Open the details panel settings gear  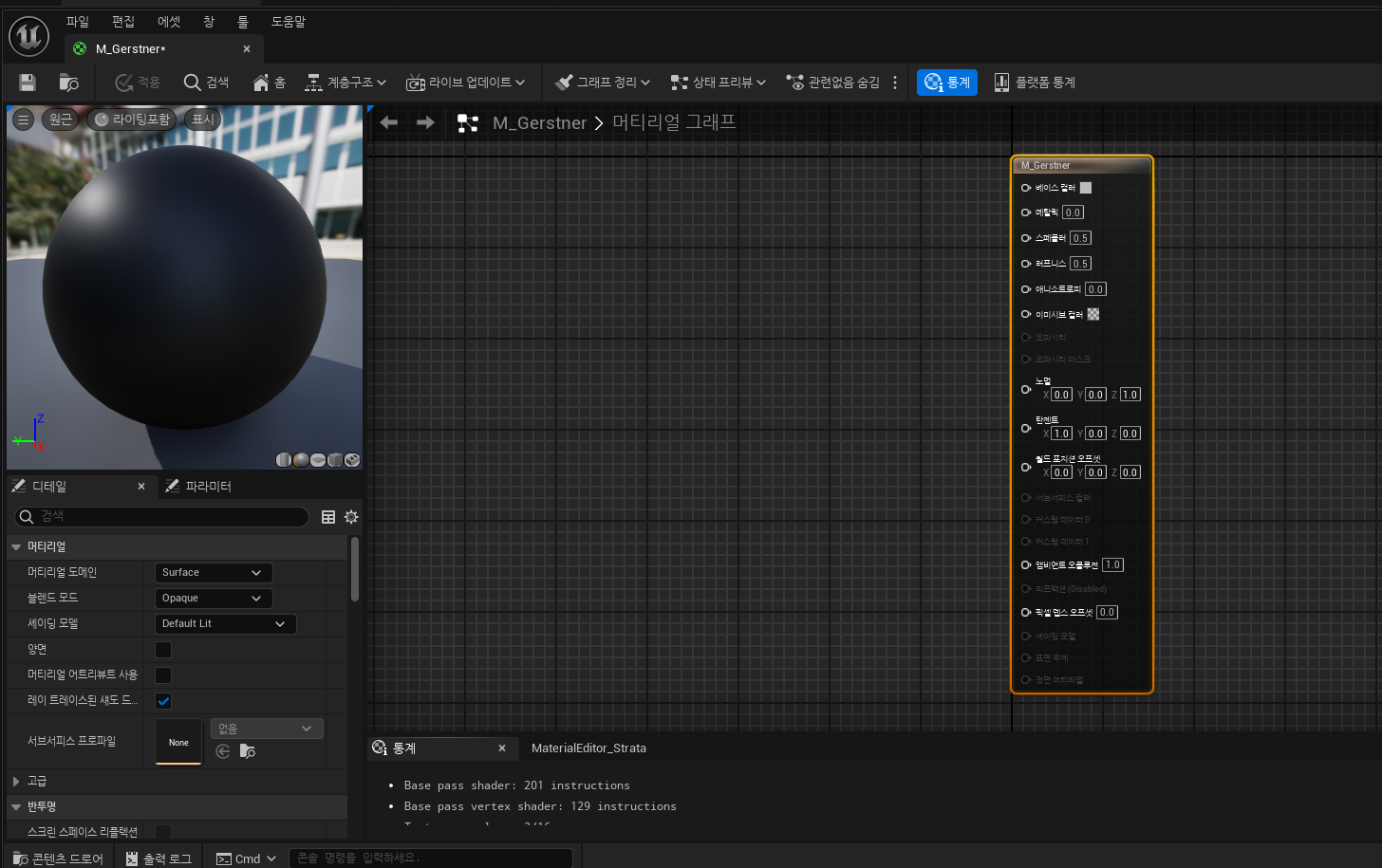pyautogui.click(x=351, y=517)
